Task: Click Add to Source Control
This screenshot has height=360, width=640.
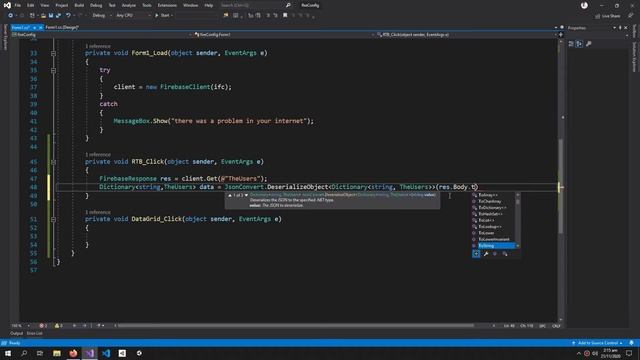Action: click(x=598, y=343)
